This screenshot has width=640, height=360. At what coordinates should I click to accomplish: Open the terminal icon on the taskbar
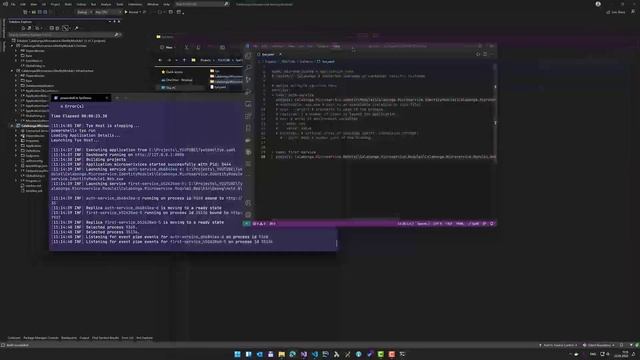402,354
